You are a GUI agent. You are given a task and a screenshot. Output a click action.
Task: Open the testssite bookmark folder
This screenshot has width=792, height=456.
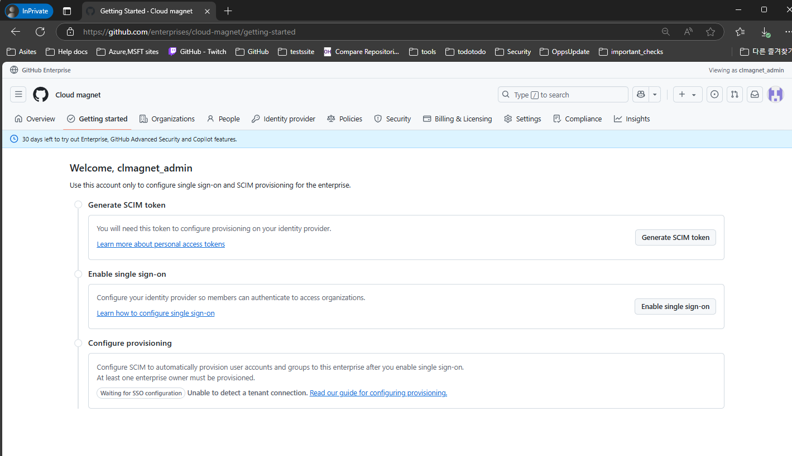tap(296, 52)
